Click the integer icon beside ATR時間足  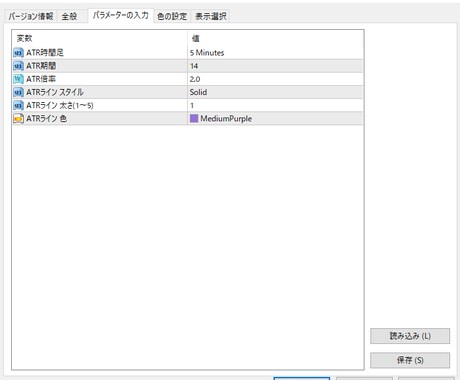(18, 53)
